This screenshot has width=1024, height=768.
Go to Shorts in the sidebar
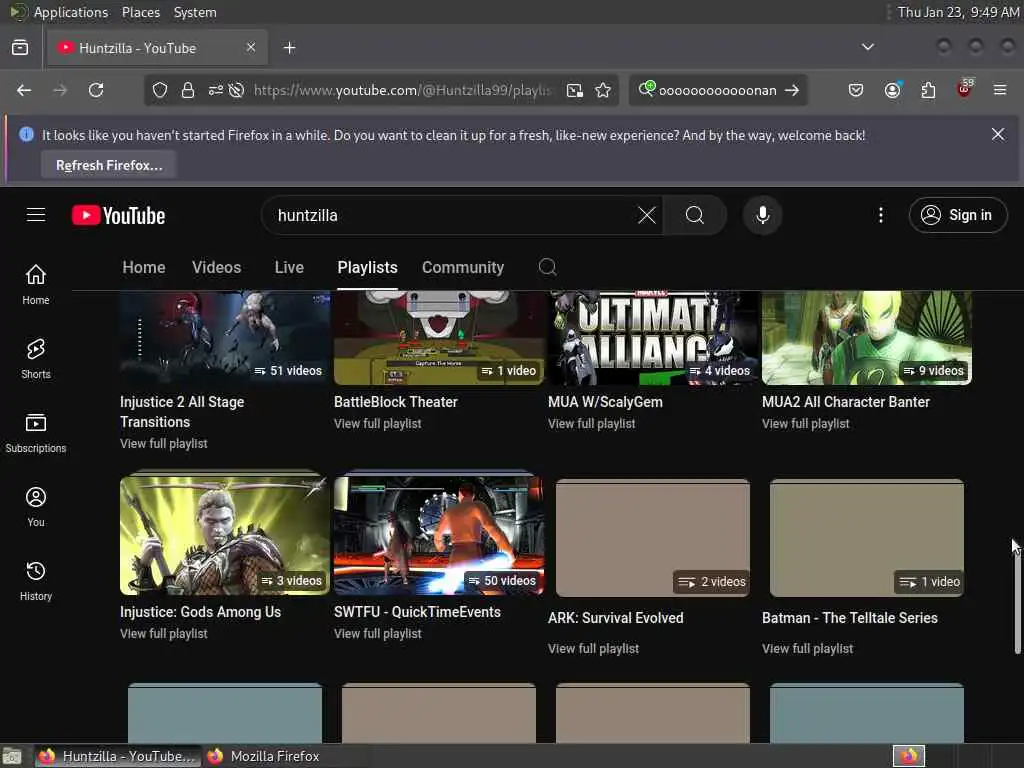click(x=36, y=359)
